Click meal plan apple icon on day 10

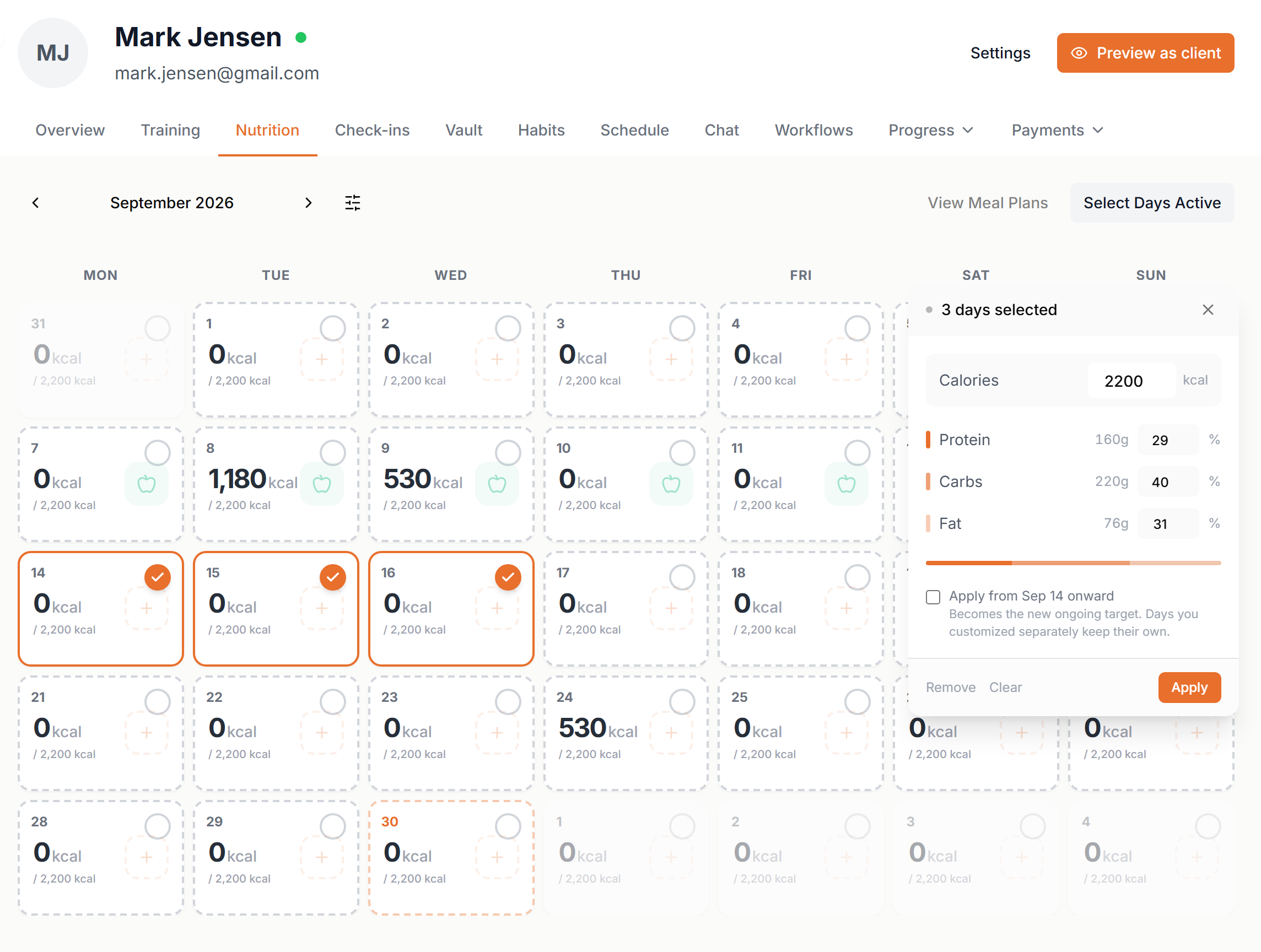pos(671,484)
